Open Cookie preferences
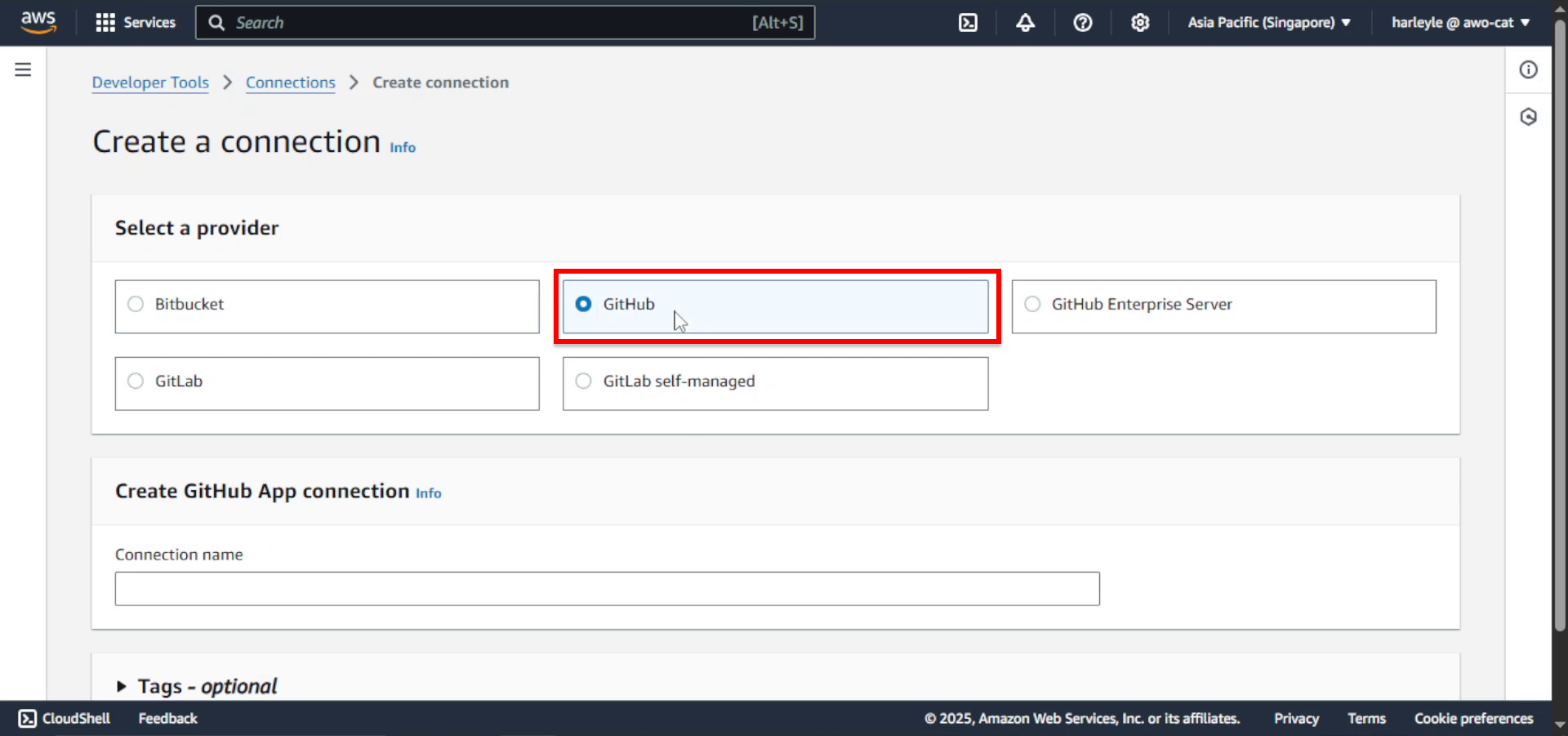 (1473, 718)
